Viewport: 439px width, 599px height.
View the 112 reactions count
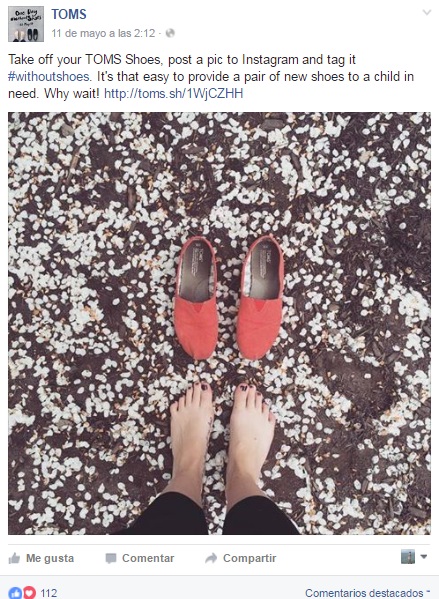tap(49, 593)
